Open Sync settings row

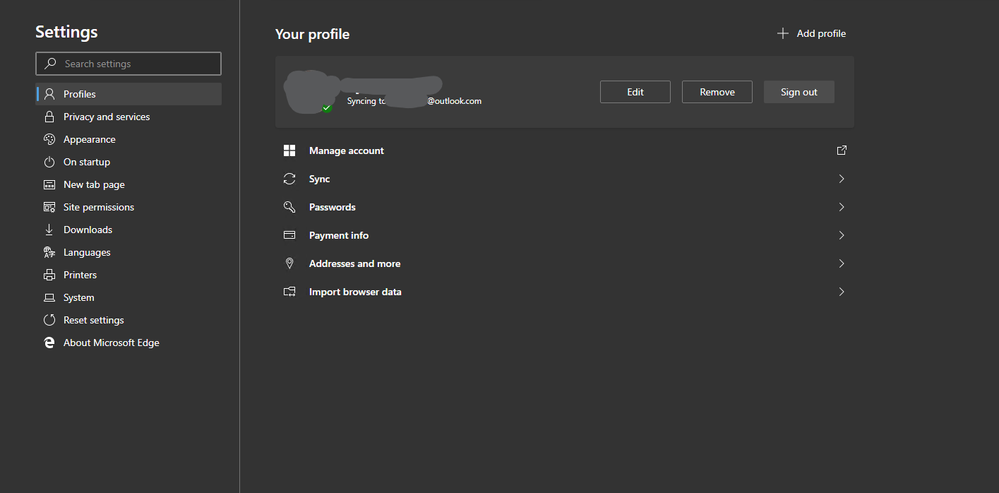(564, 179)
